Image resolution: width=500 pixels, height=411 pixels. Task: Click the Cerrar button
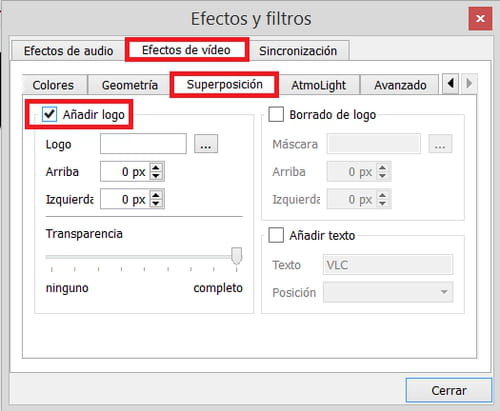tap(449, 390)
